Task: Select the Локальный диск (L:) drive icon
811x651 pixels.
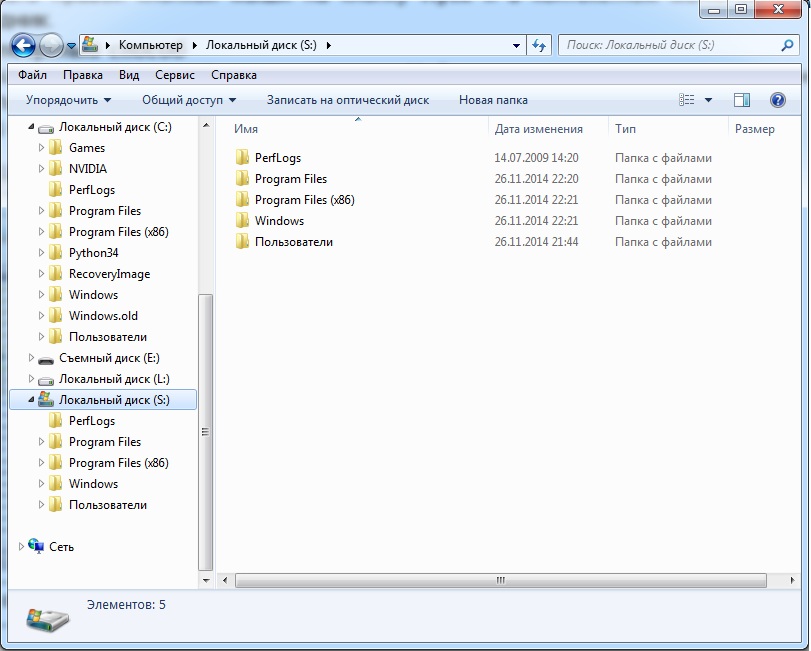Action: point(46,381)
